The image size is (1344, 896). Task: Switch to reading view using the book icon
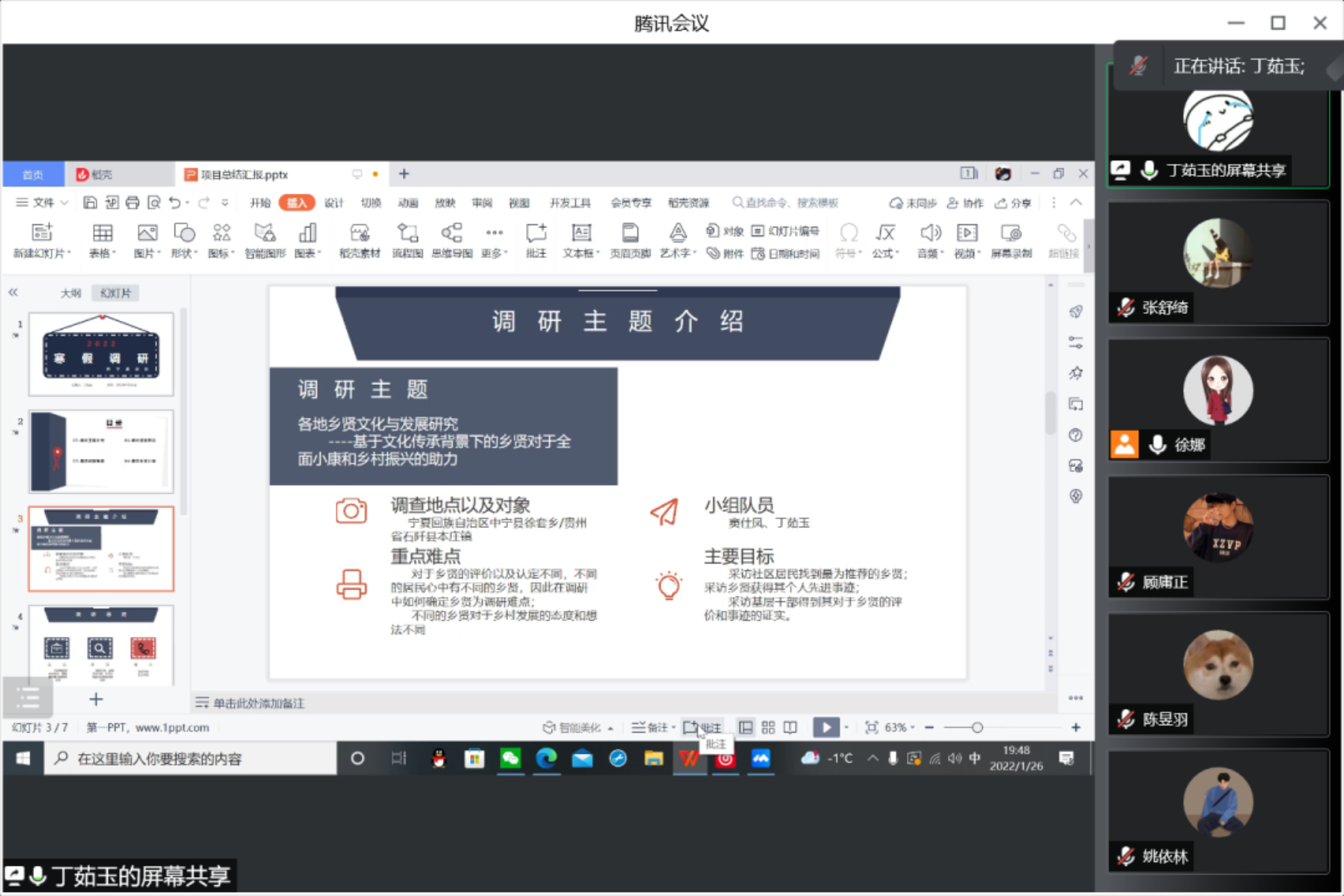[789, 727]
